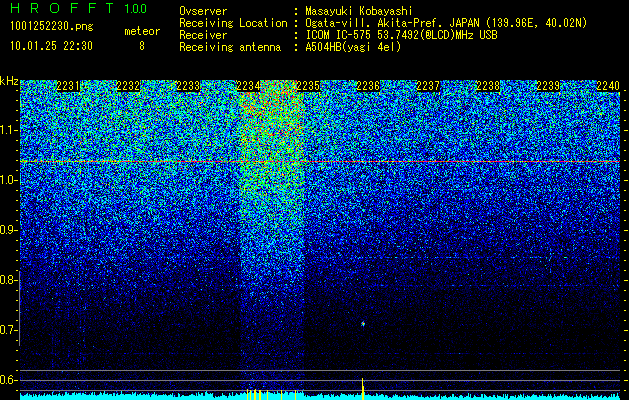The width and height of the screenshot is (629, 400).
Task: Click the 2232 time marker
Action: [x=128, y=86]
